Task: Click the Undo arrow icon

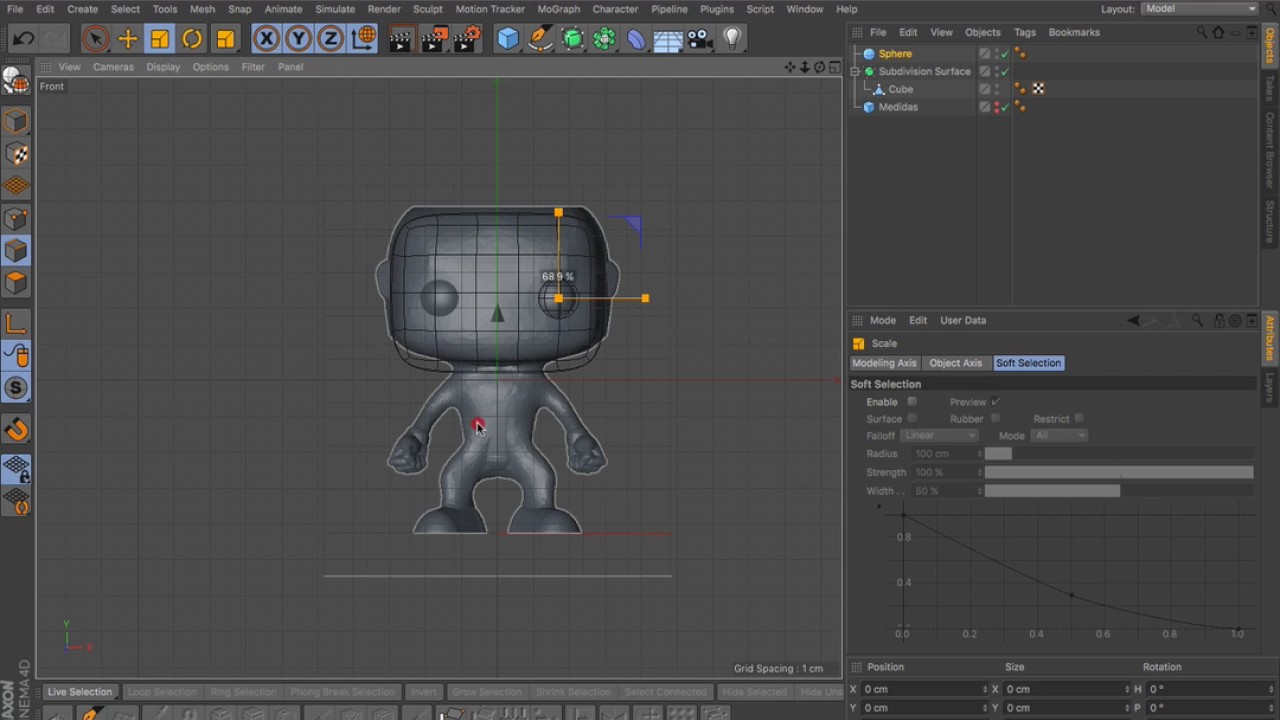Action: click(x=24, y=39)
